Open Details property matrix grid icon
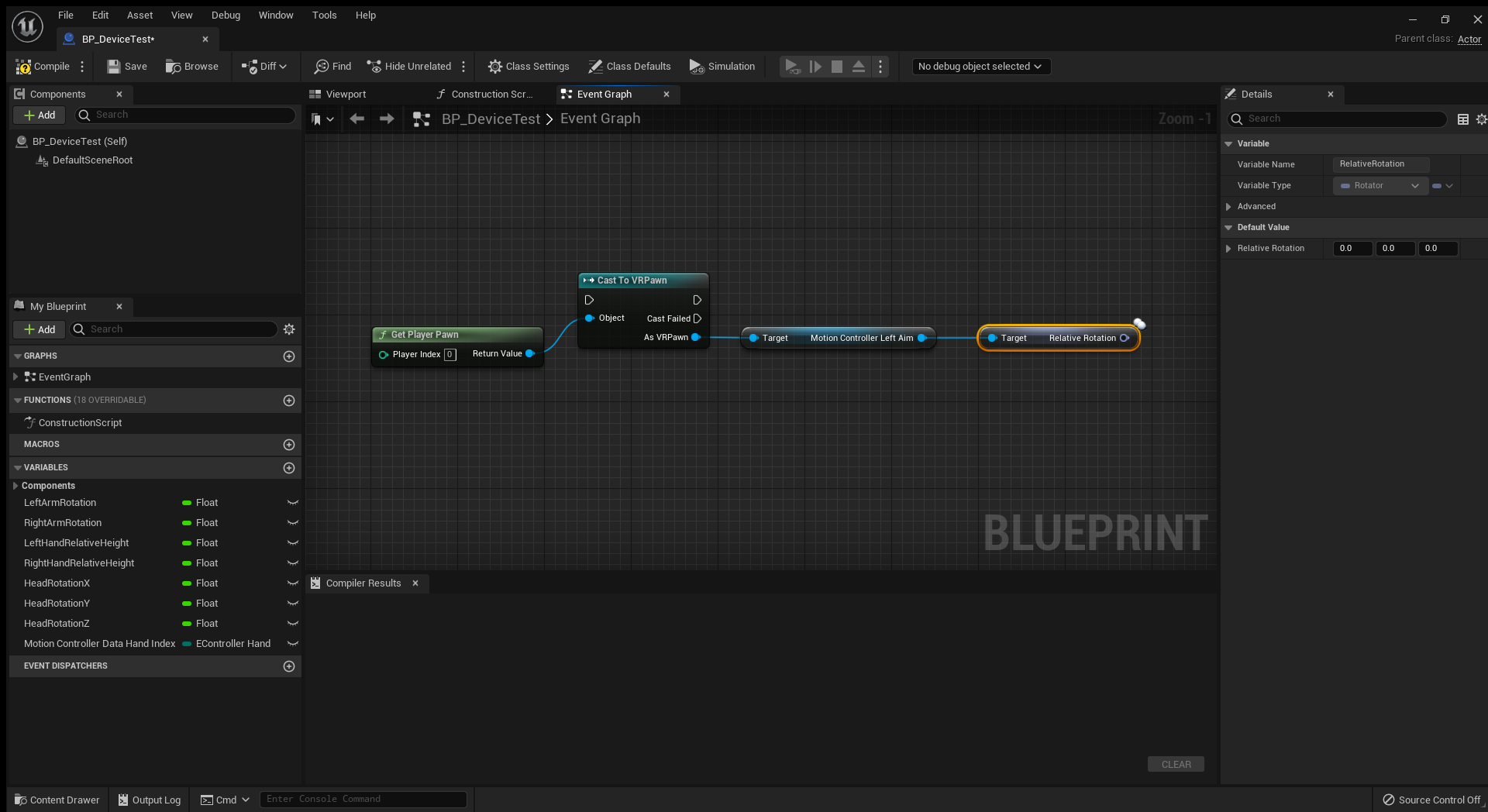 (1463, 119)
